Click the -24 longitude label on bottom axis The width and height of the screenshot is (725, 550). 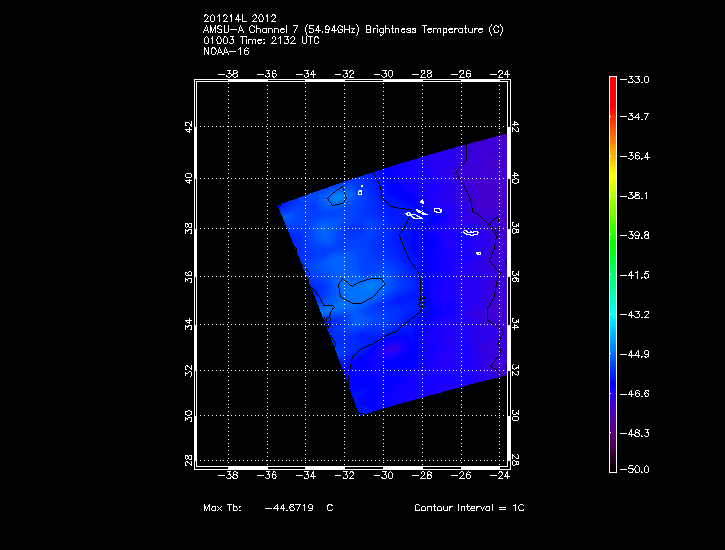coord(499,476)
